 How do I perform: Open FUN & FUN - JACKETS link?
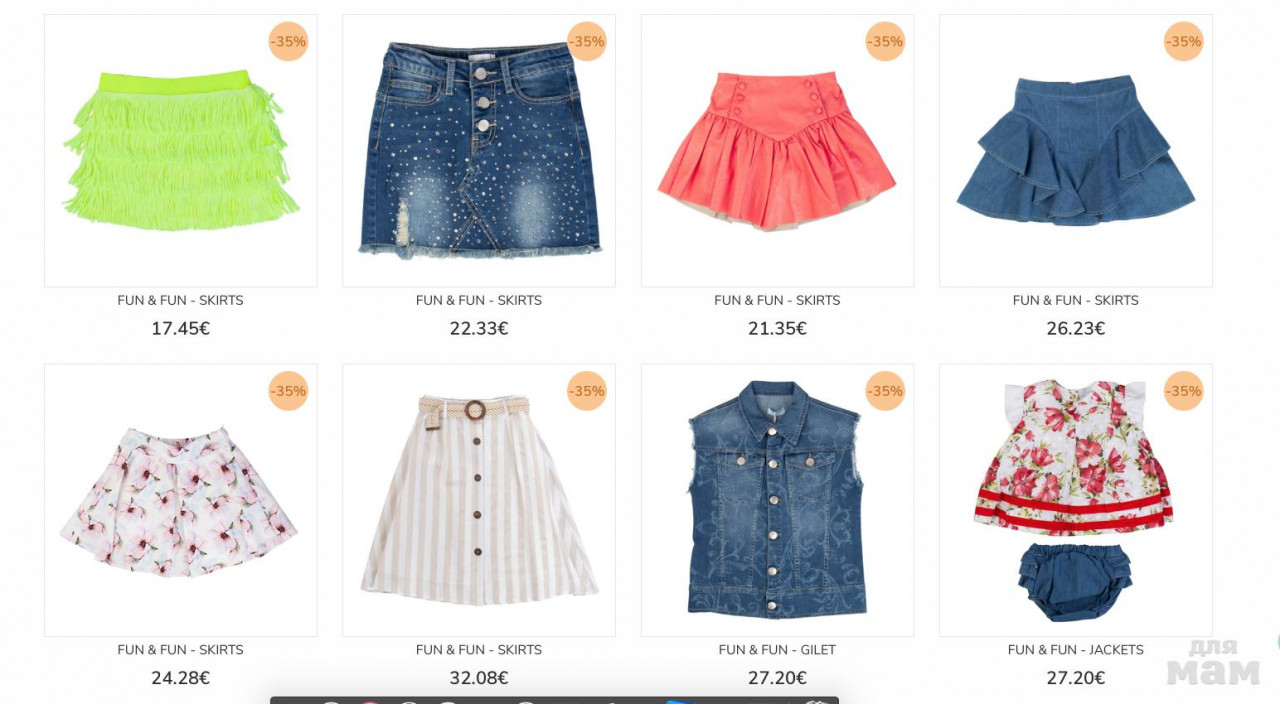(x=1076, y=650)
